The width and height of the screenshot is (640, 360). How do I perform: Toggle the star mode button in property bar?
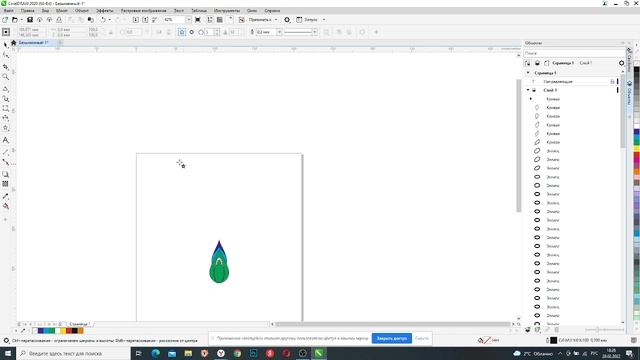(x=182, y=32)
